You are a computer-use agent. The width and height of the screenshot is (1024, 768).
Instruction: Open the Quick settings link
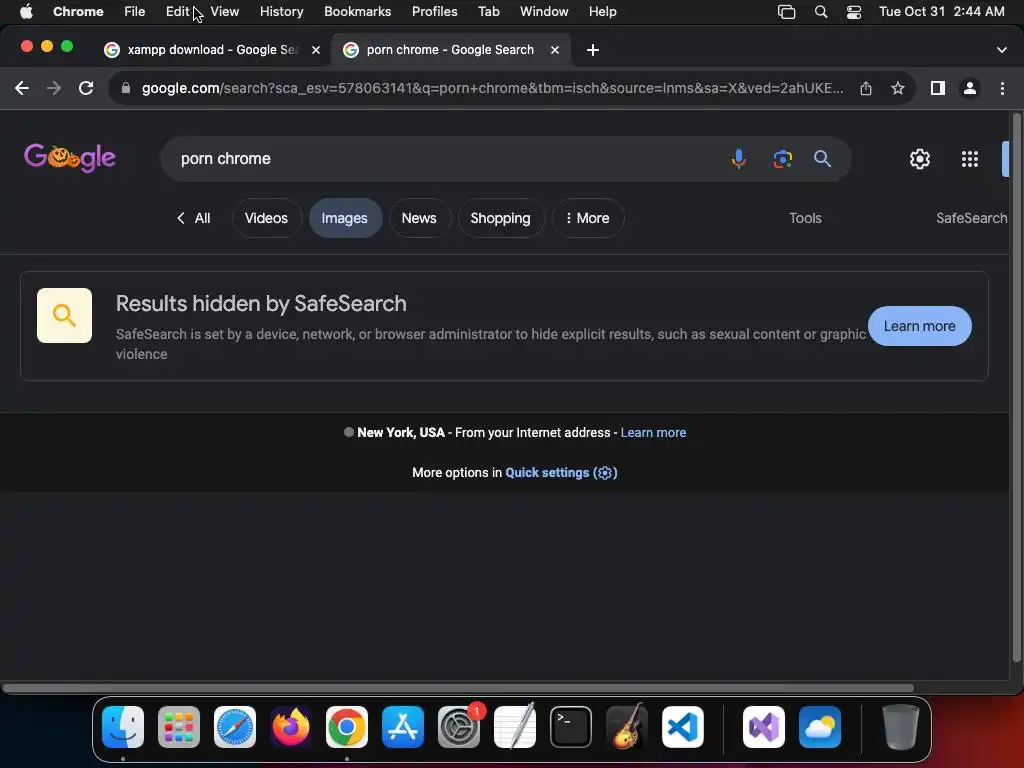[562, 473]
